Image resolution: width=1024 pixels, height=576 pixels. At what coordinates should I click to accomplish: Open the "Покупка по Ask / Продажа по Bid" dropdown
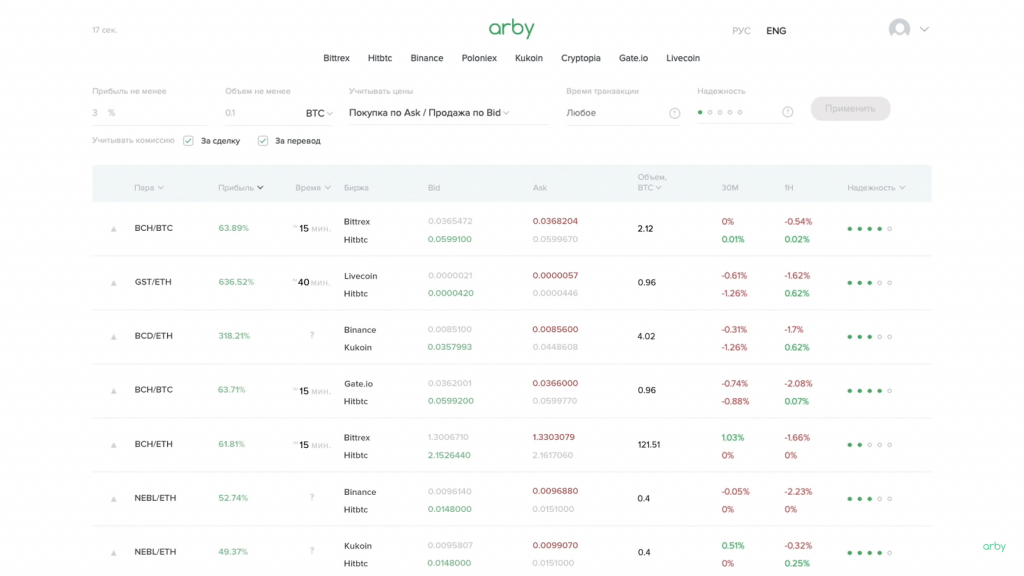point(430,113)
